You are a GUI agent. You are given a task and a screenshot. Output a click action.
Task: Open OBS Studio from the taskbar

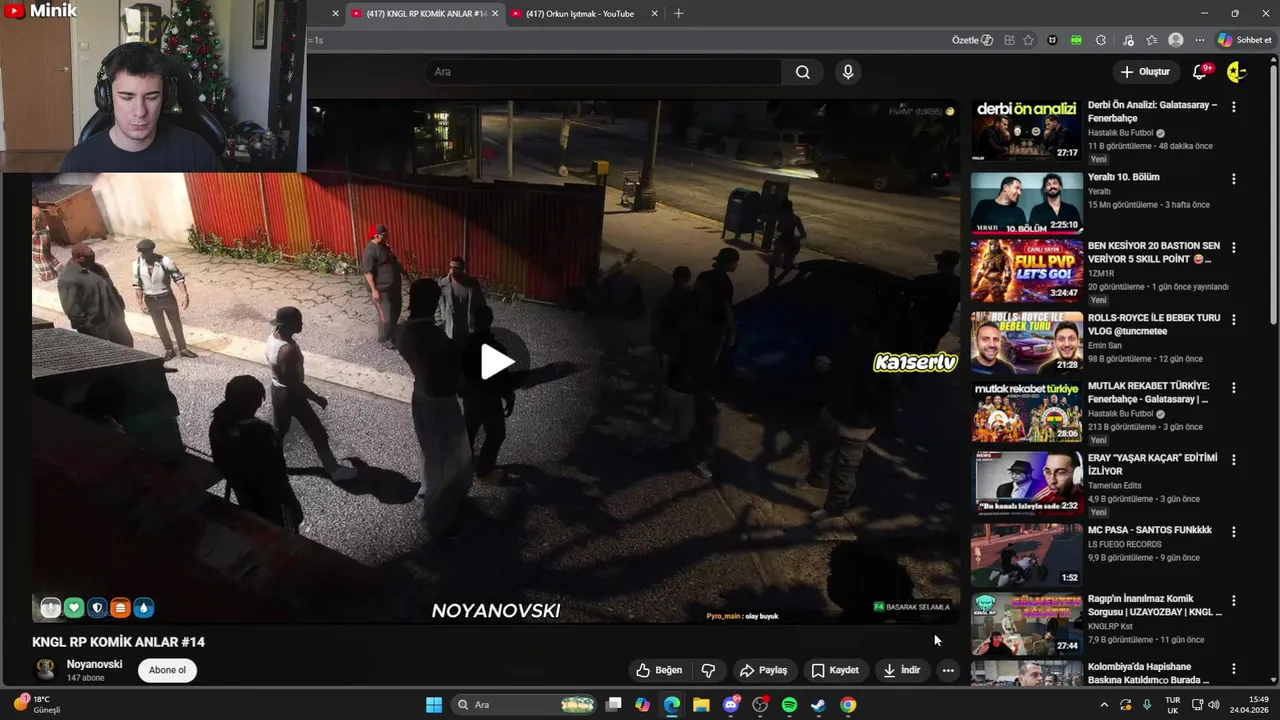(760, 705)
